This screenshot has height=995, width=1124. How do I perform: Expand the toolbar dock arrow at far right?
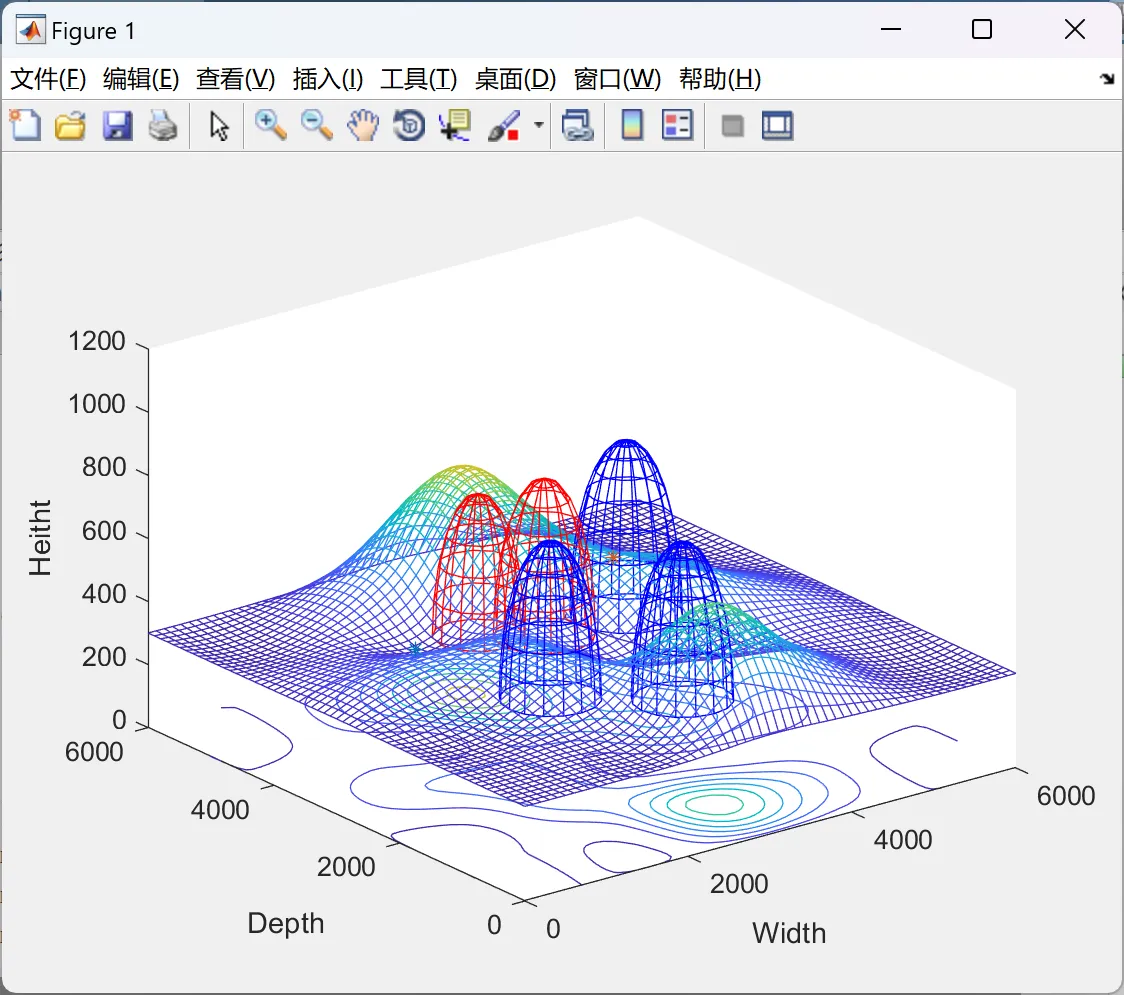point(1107,79)
